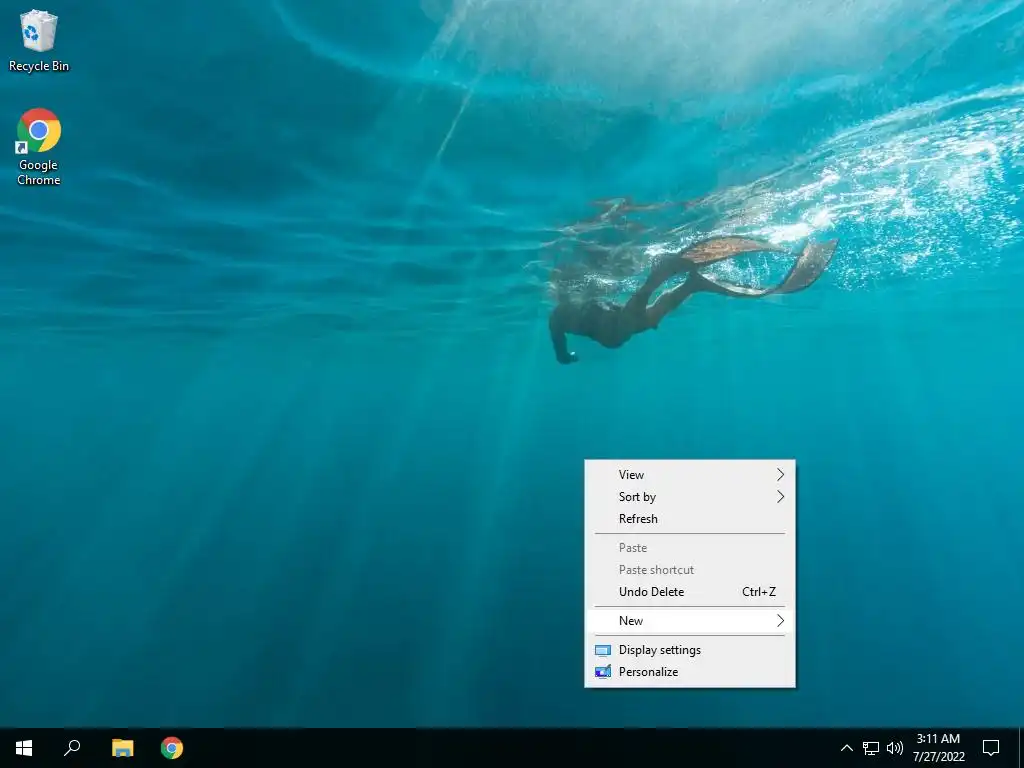Select the Google Chrome desktop shortcut
Screen dimensions: 1024x768
(39, 147)
